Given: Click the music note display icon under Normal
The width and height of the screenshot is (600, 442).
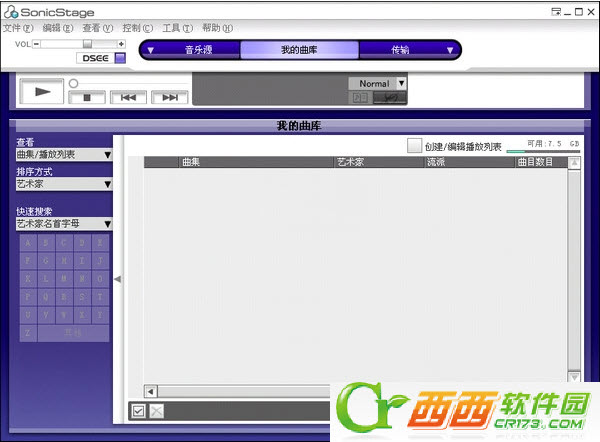Looking at the screenshot, I should (x=360, y=98).
